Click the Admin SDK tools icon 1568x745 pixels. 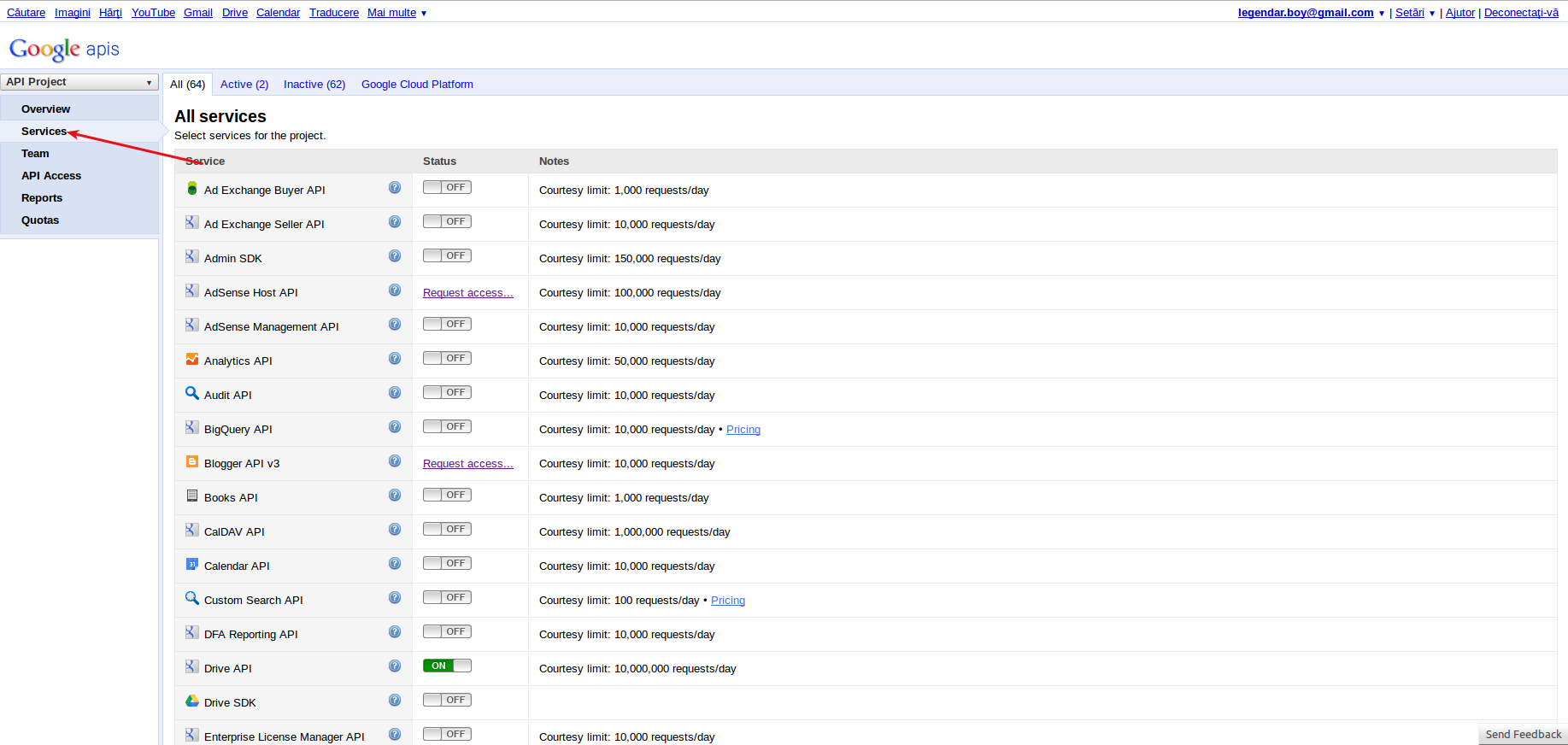(192, 256)
